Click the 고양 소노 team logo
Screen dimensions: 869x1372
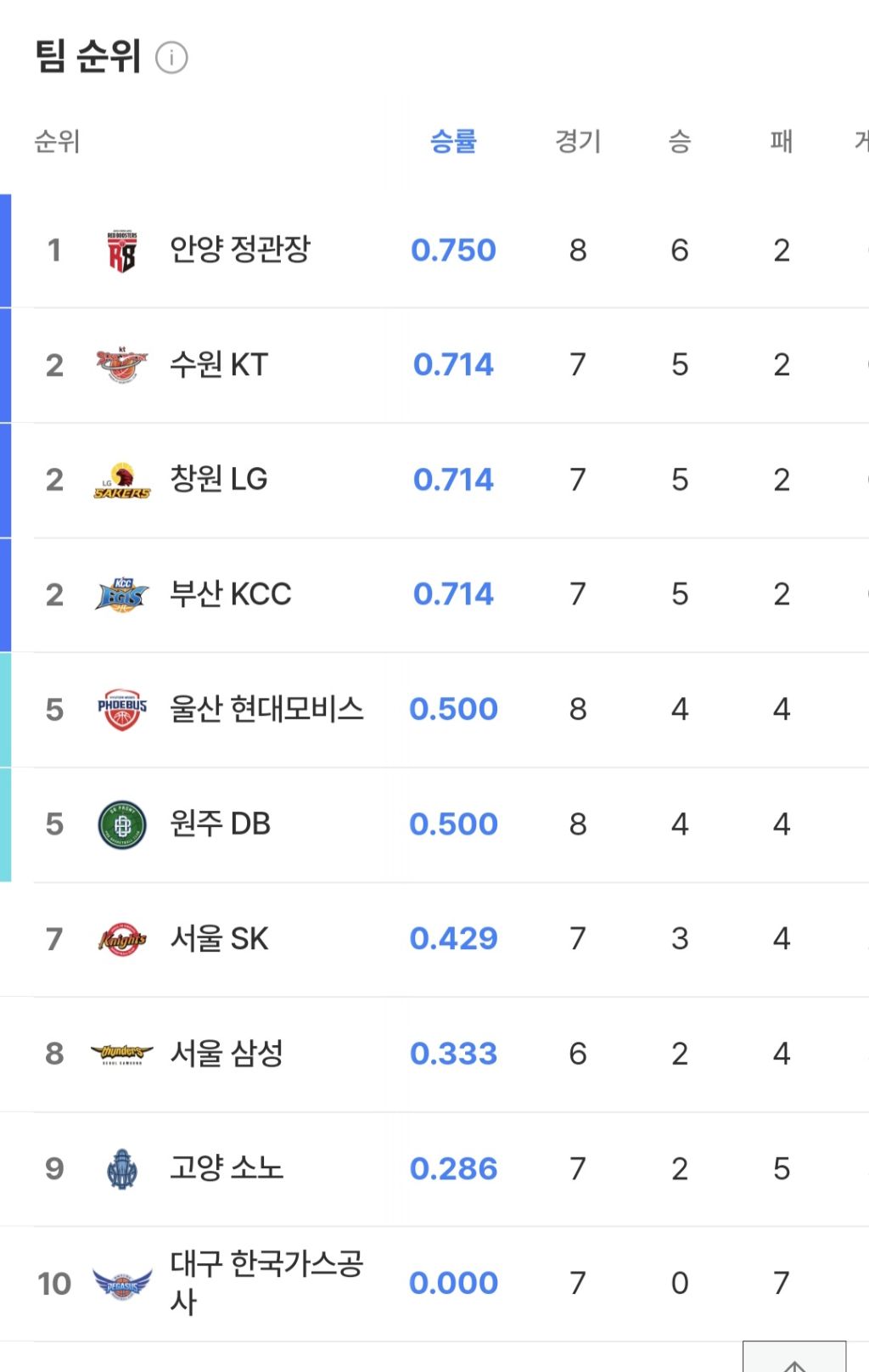(122, 1169)
